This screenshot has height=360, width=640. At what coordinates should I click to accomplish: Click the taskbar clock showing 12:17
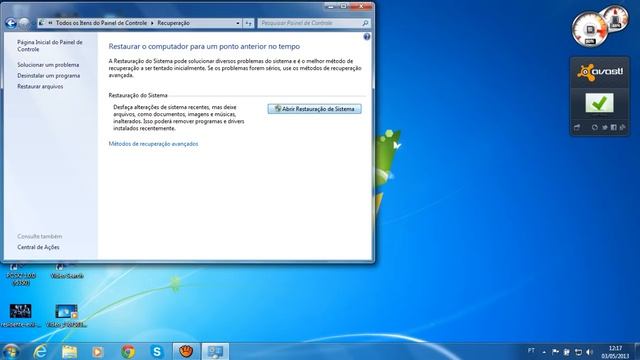click(x=615, y=352)
